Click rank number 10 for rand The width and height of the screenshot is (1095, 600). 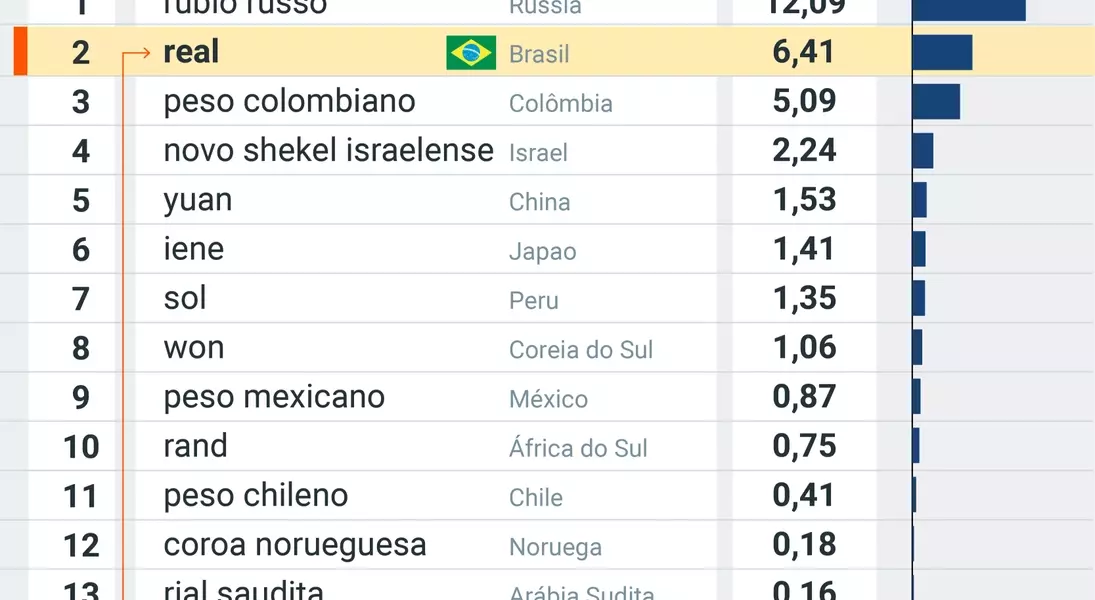pos(81,447)
